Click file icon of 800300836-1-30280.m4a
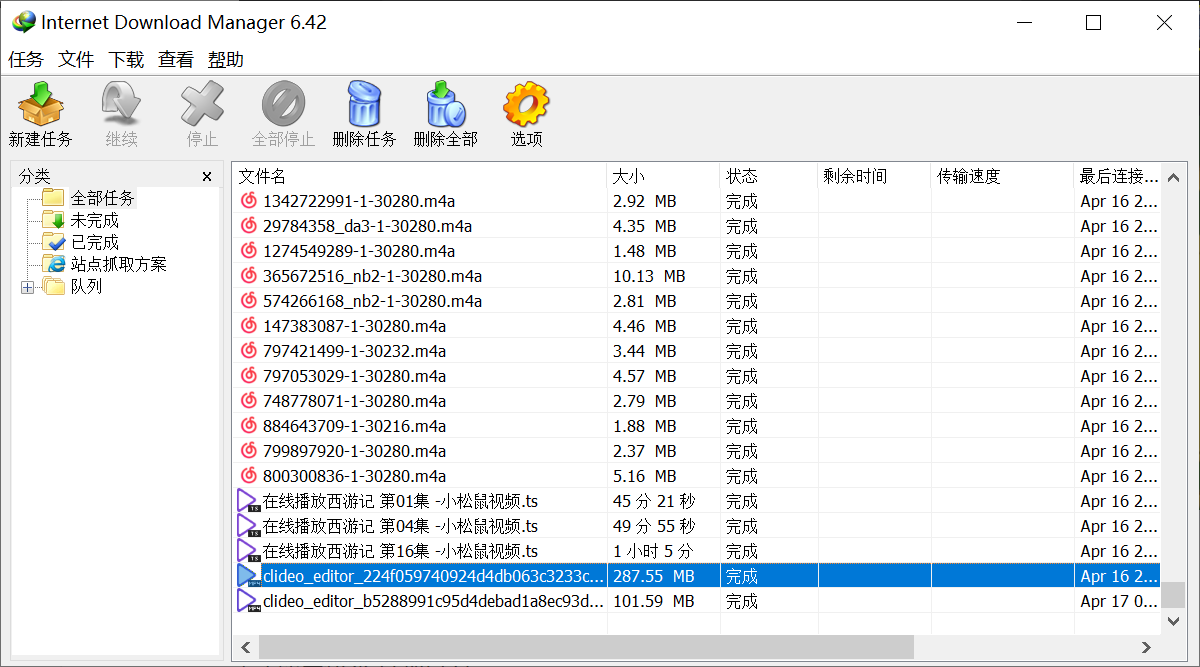Image resolution: width=1200 pixels, height=667 pixels. click(x=249, y=476)
